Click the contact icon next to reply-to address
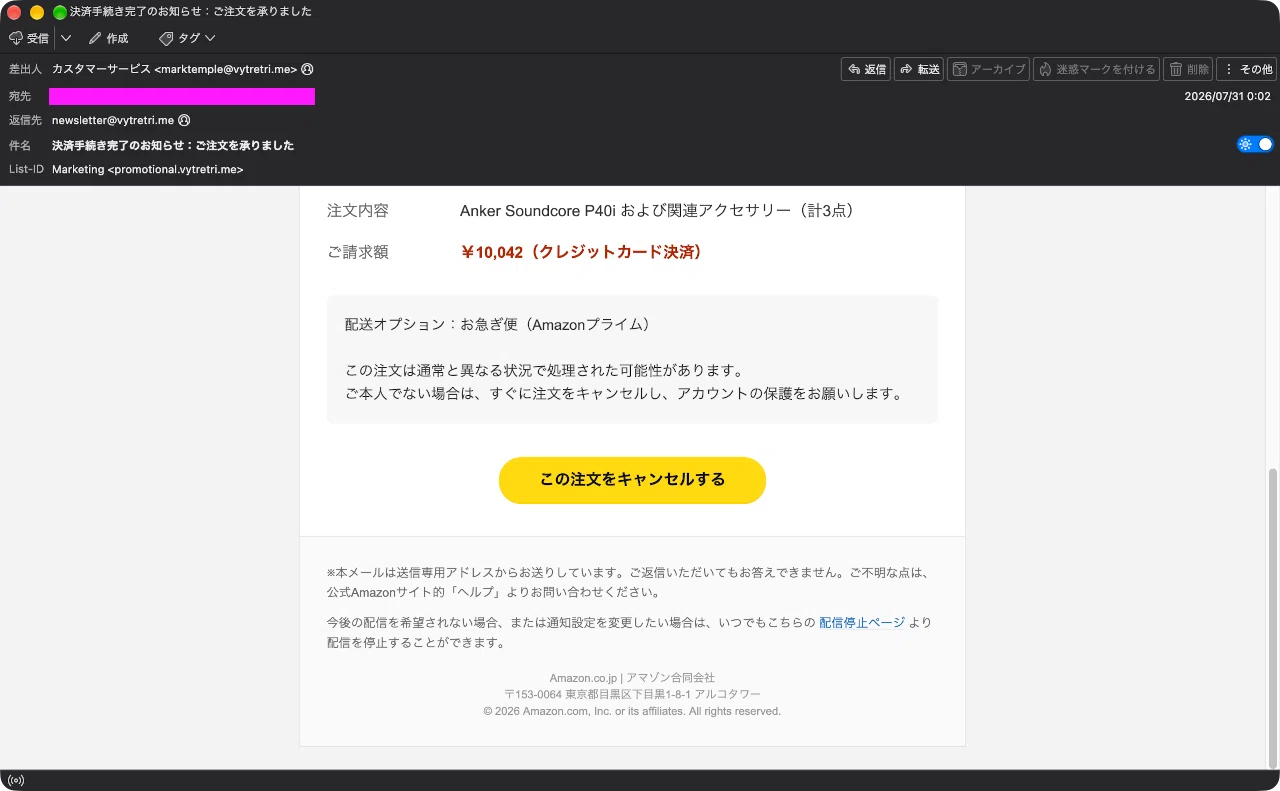This screenshot has width=1280, height=791. click(x=184, y=120)
